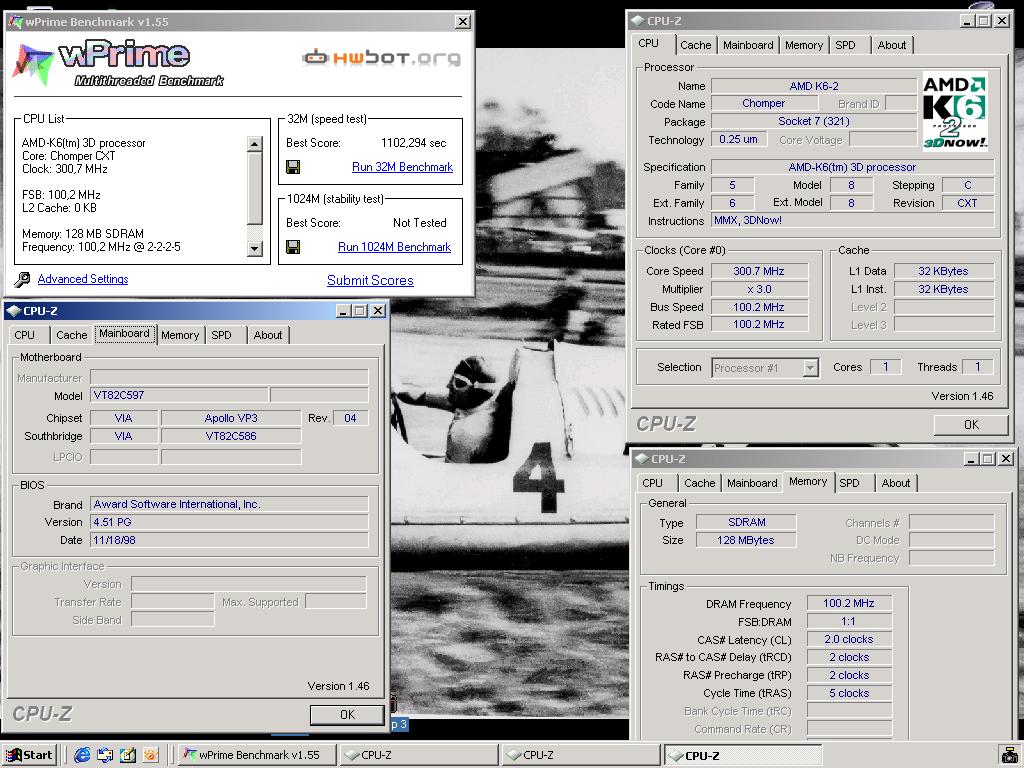The width and height of the screenshot is (1024, 768).
Task: Click the save icon beside Run 1024M Benchmark
Action: (293, 247)
